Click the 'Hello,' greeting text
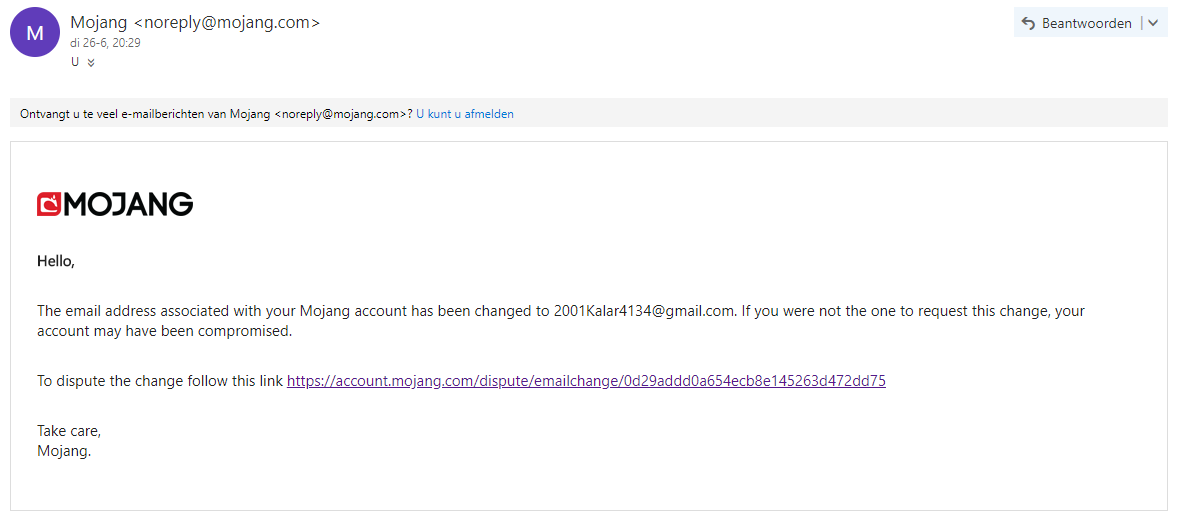 click(x=56, y=261)
